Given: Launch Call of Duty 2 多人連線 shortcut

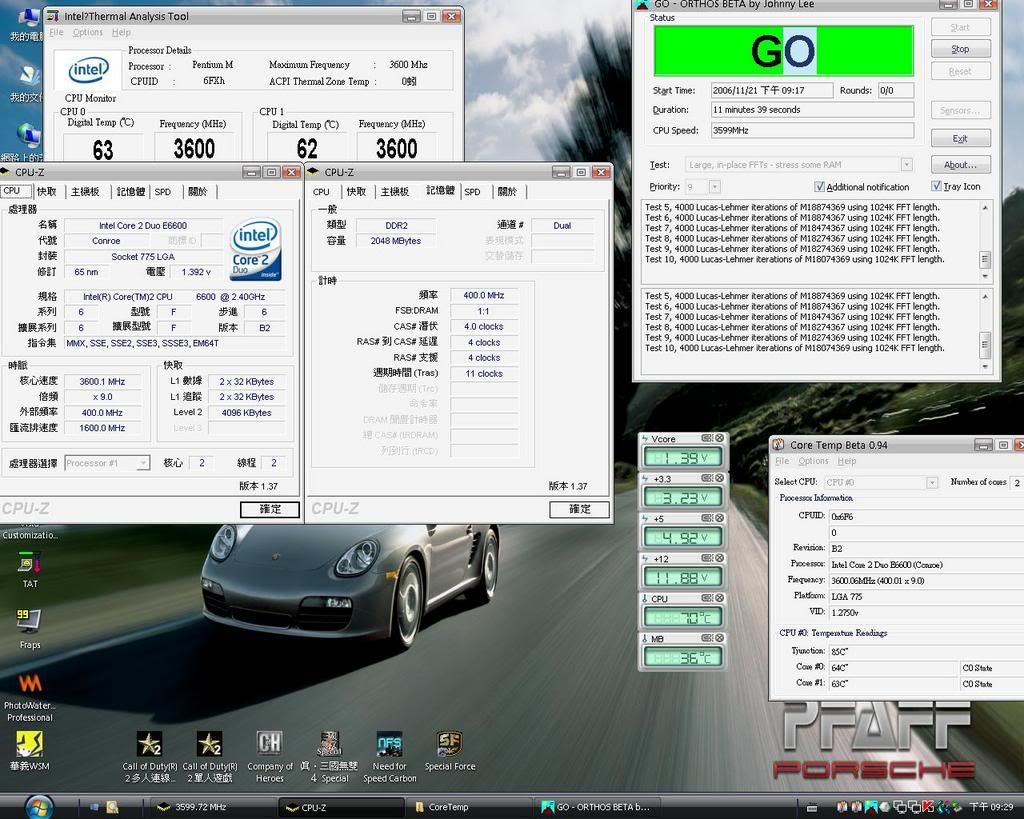Looking at the screenshot, I should (x=150, y=757).
